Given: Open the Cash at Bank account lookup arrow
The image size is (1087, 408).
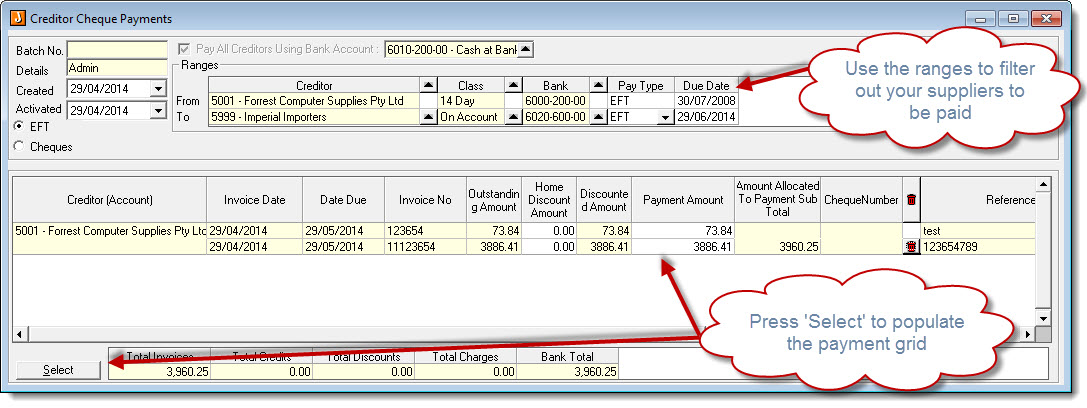Looking at the screenshot, I should pos(526,50).
